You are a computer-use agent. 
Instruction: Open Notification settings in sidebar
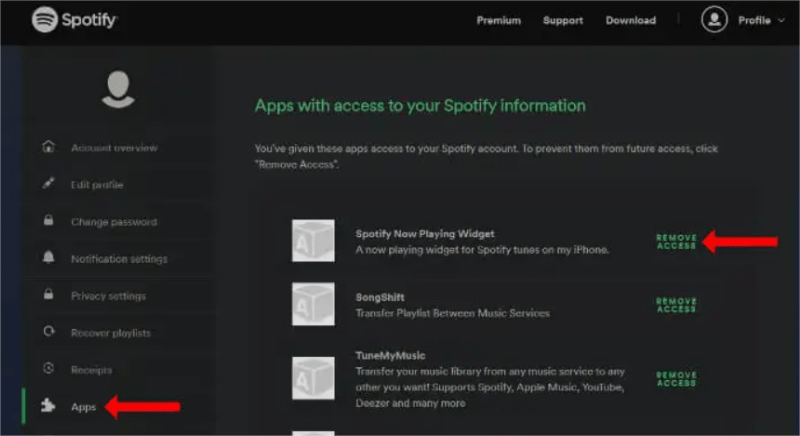coord(119,259)
